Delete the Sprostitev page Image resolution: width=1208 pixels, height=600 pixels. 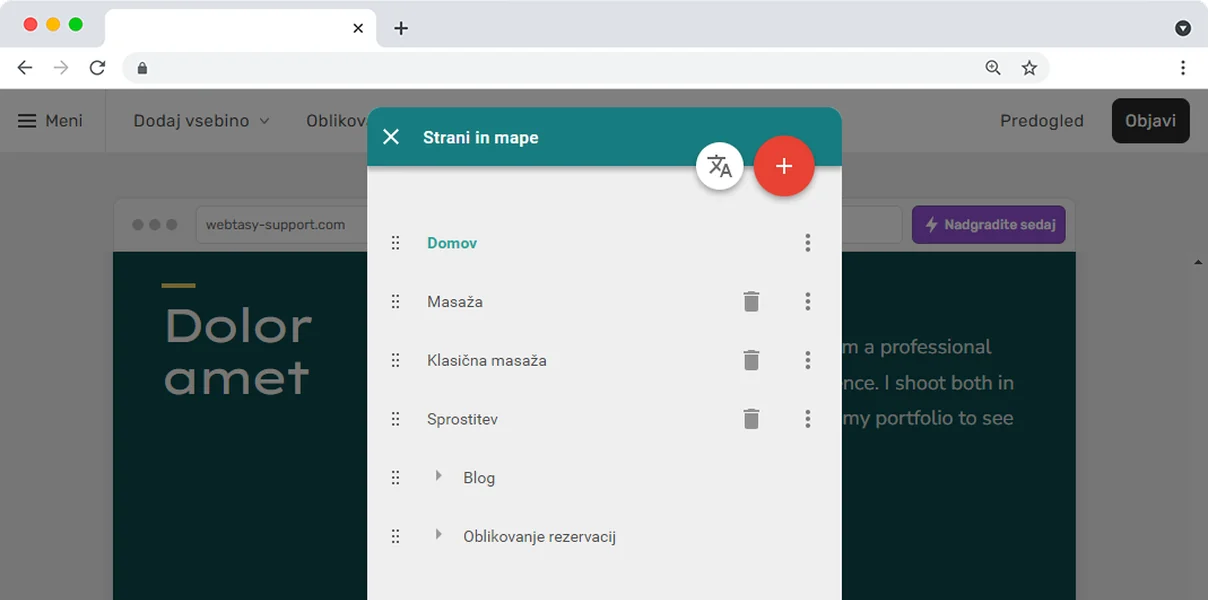click(x=751, y=419)
